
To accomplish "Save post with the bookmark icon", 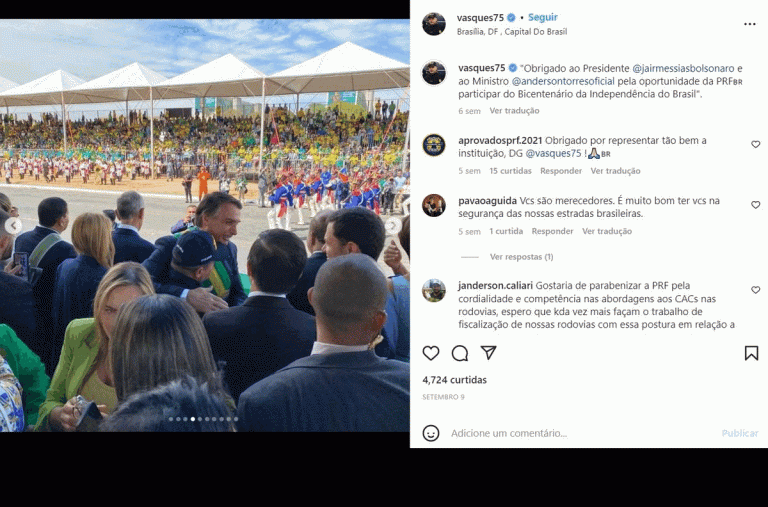I will click(751, 353).
